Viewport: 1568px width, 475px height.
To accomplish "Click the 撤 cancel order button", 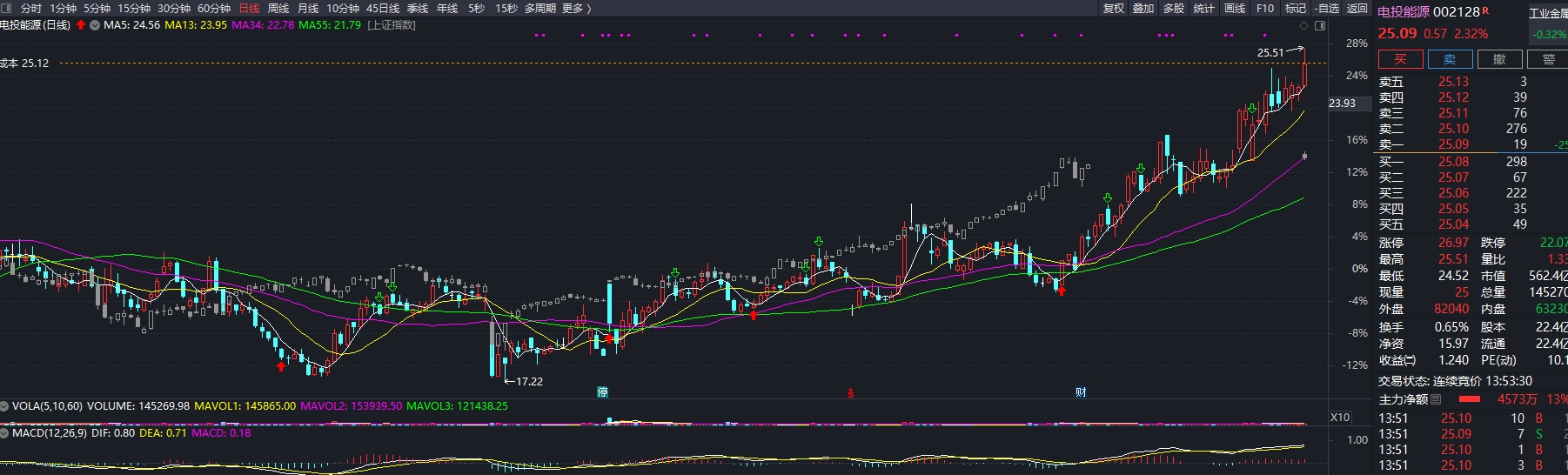I will click(1499, 59).
